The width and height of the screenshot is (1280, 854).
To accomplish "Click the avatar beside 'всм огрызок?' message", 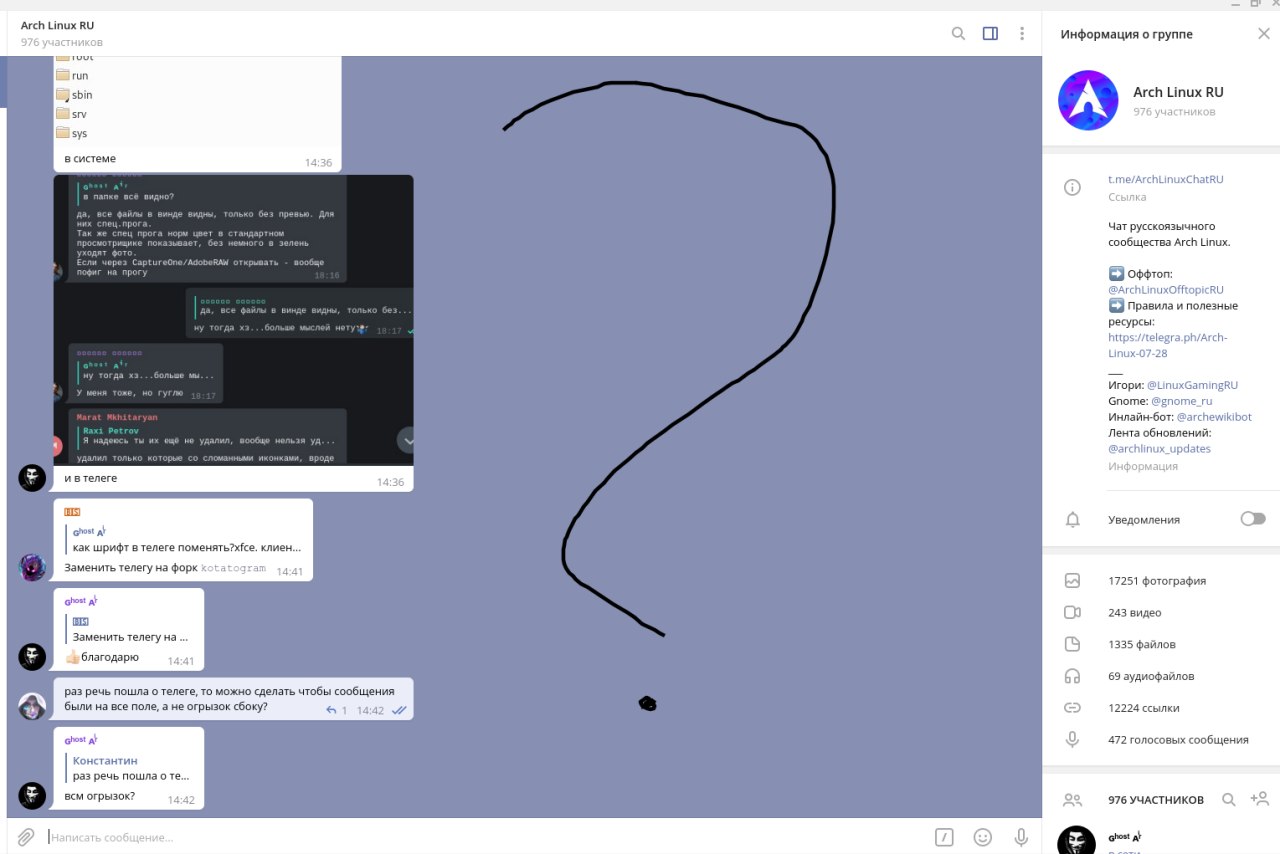I will [32, 796].
